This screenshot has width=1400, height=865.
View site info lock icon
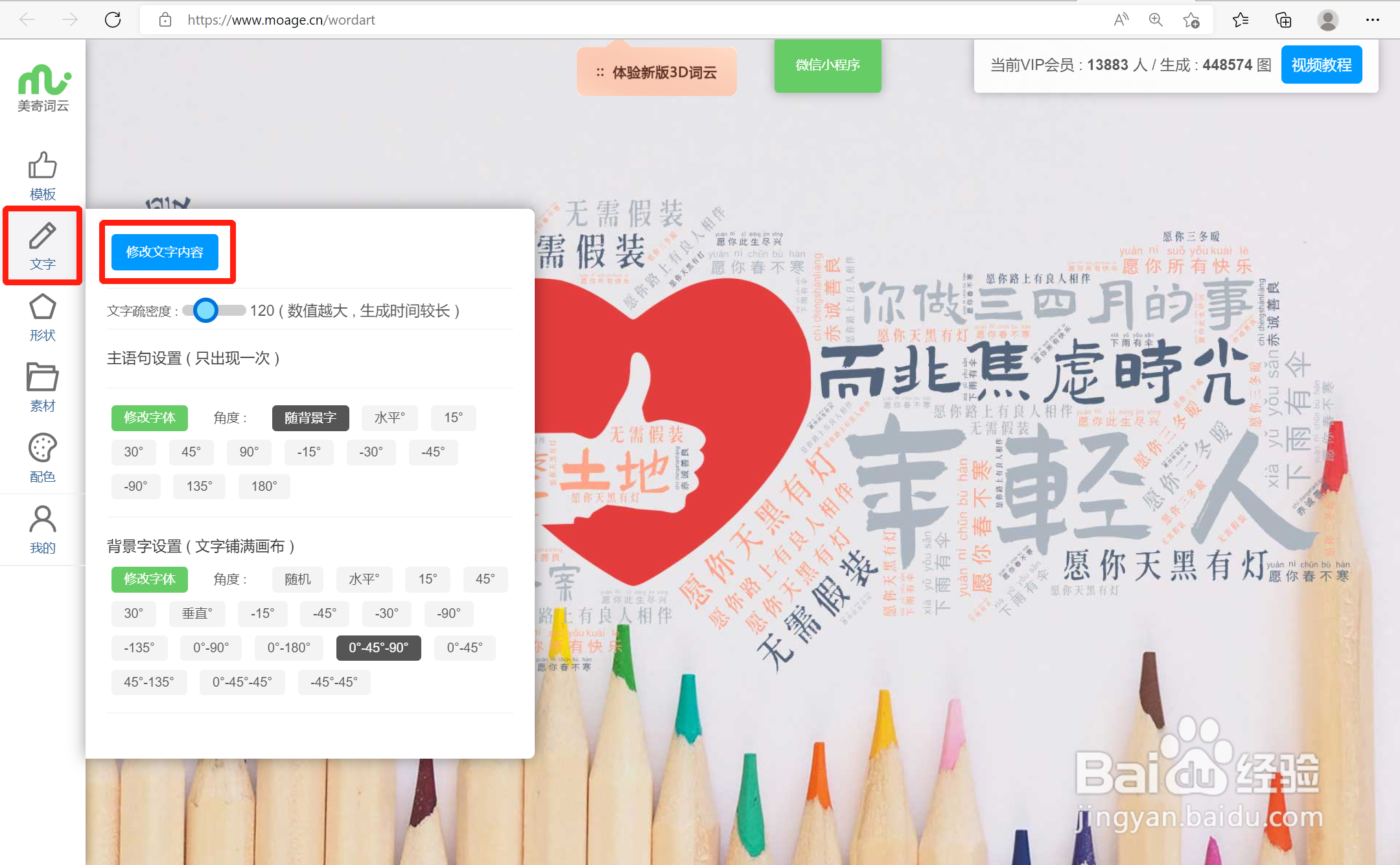click(x=165, y=20)
